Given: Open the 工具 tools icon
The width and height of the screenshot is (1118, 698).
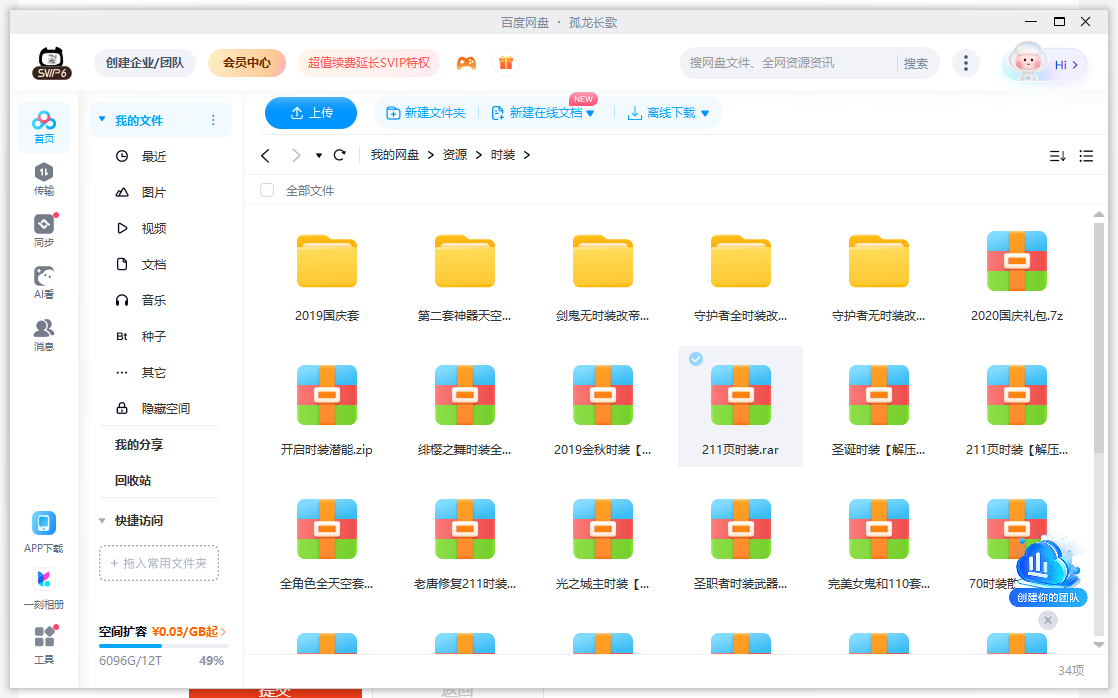Looking at the screenshot, I should (44, 644).
